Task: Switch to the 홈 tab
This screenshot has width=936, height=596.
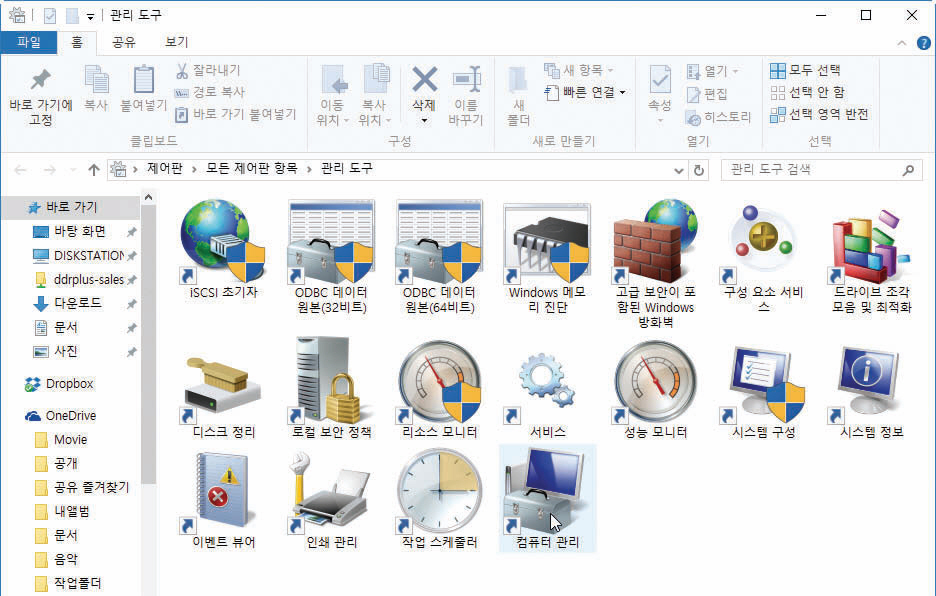Action: pyautogui.click(x=76, y=42)
